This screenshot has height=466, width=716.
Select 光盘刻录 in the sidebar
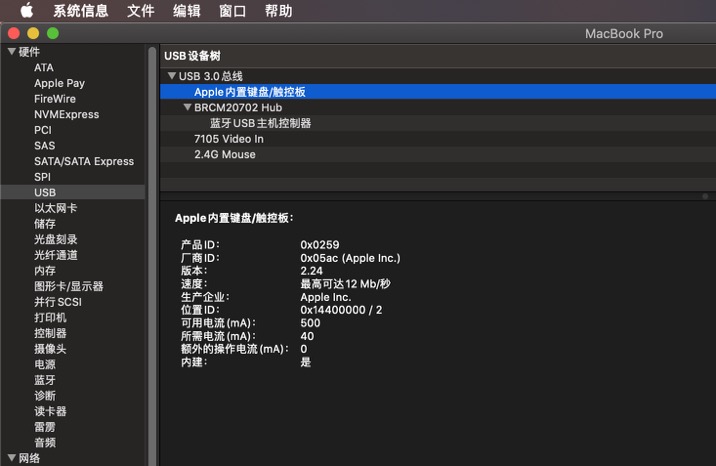56,239
